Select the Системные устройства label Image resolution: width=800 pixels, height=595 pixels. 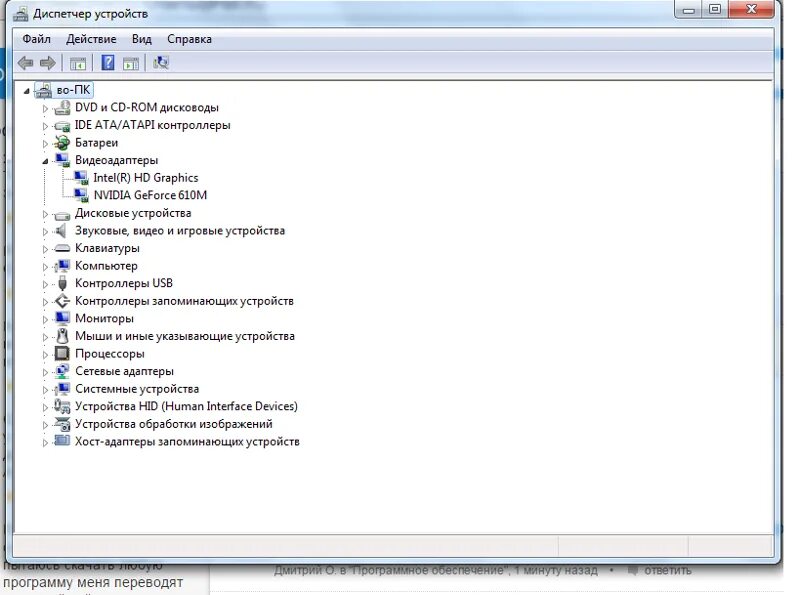coord(137,389)
